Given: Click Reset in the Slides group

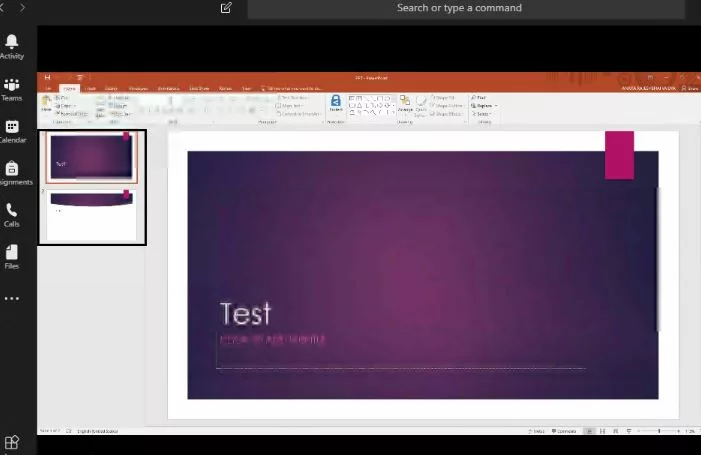Looking at the screenshot, I should click(x=118, y=106).
